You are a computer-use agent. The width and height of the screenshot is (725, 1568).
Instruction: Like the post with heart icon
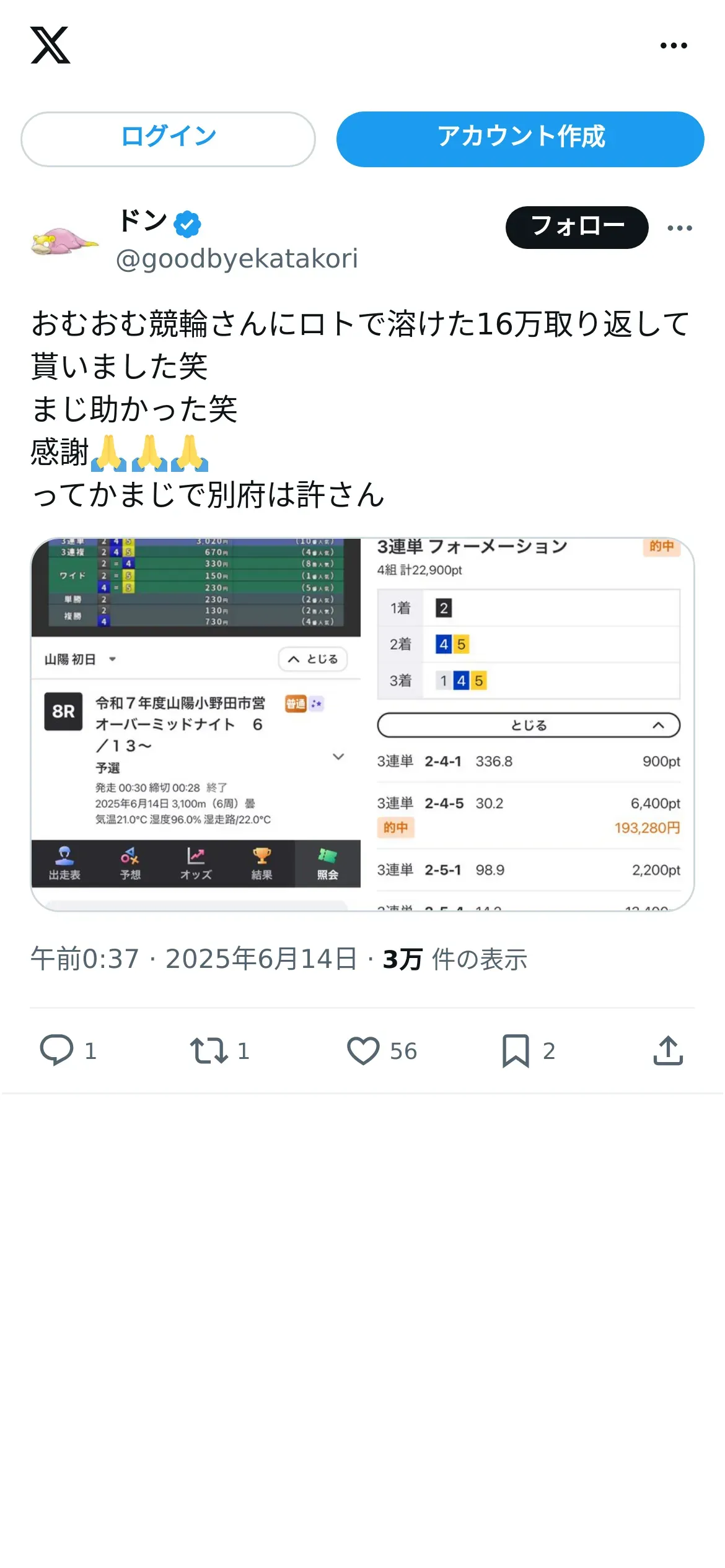[363, 1051]
